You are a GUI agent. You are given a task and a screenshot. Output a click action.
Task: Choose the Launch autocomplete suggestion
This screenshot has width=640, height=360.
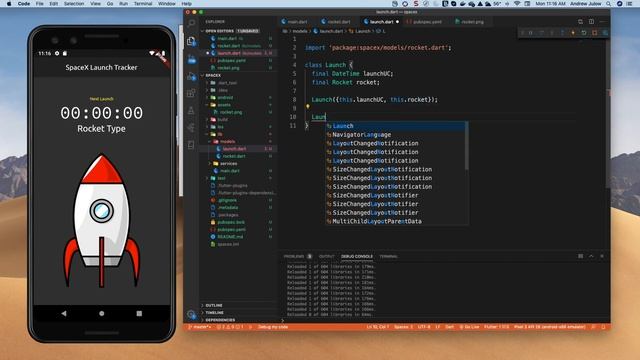[x=395, y=126]
